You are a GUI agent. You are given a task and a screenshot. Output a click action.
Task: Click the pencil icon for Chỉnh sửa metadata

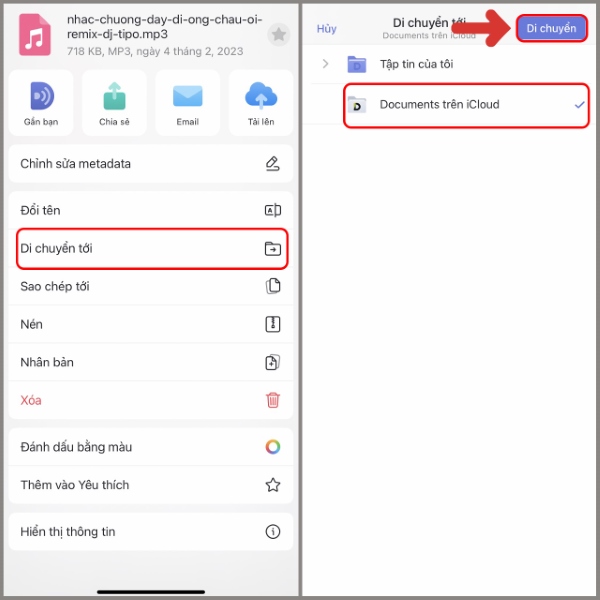pos(272,164)
